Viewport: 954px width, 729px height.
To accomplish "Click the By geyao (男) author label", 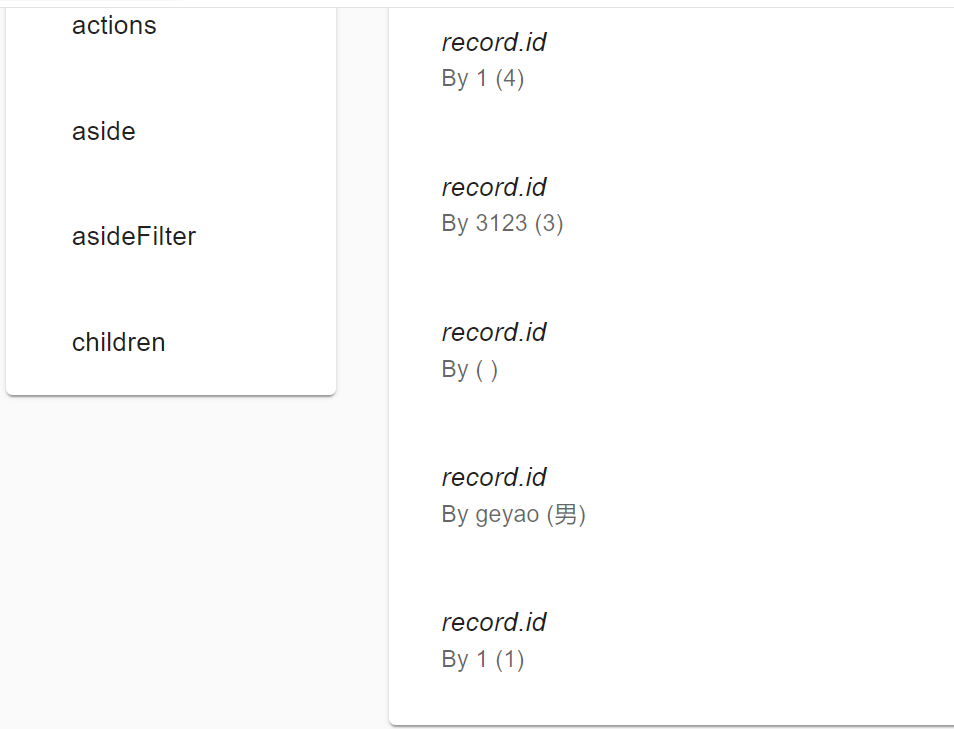I will point(513,514).
